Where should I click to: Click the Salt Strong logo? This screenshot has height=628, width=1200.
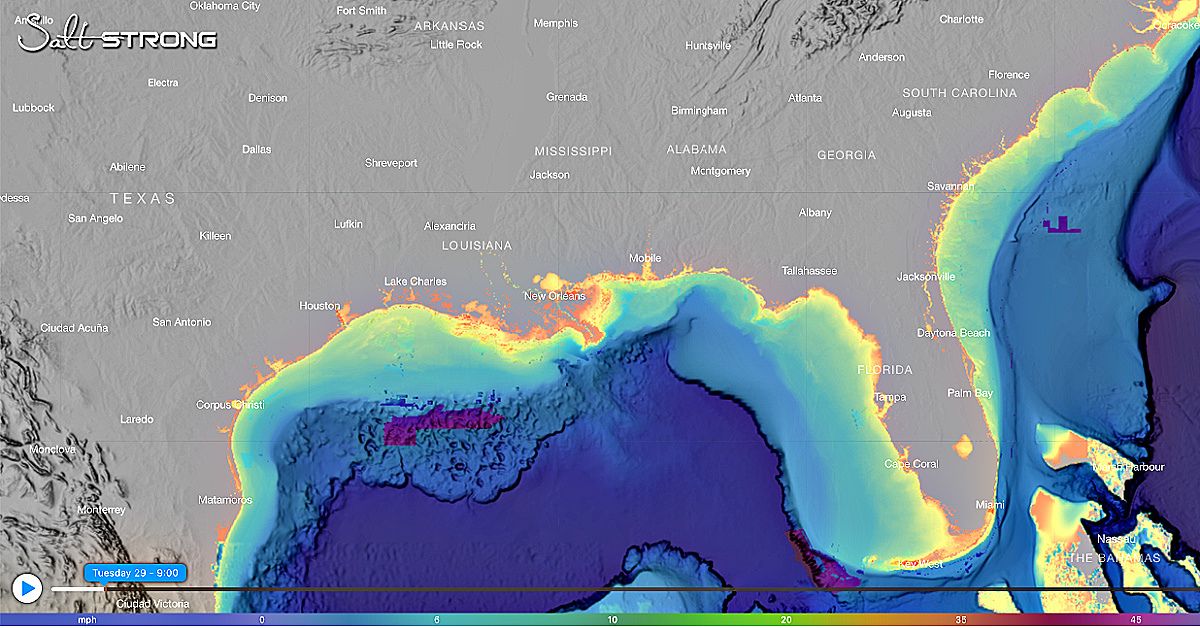pos(117,36)
